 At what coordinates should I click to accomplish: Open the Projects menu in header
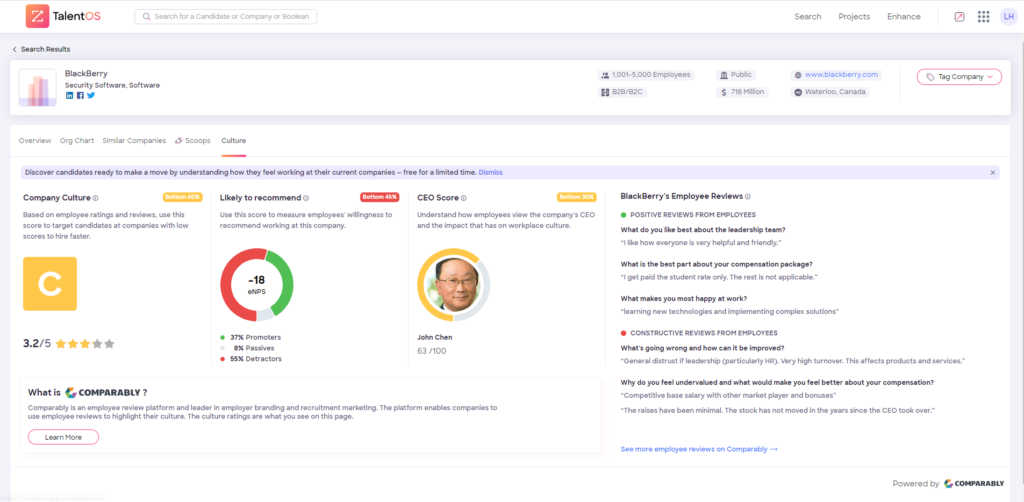(854, 16)
